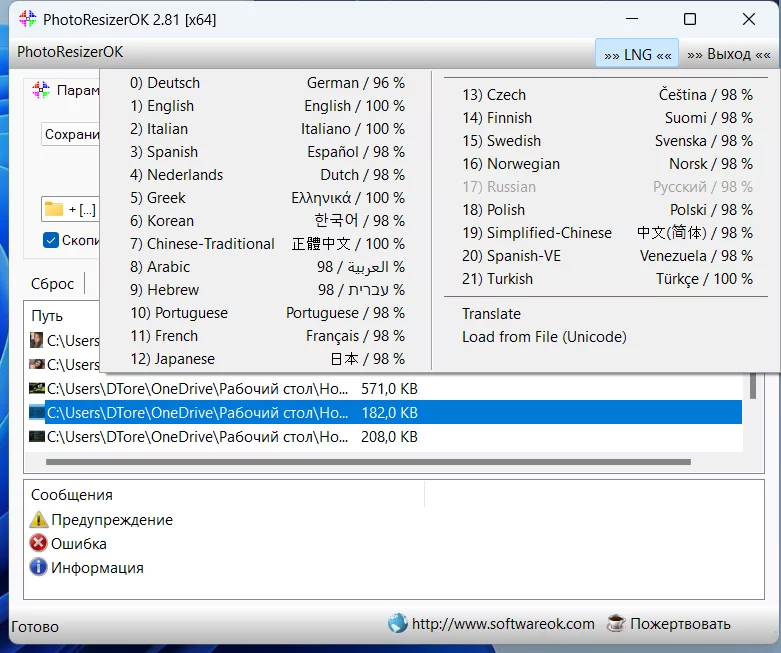Click thumbnail icon of the 208,0 KB file
Viewport: 781px width, 653px height.
[37, 436]
